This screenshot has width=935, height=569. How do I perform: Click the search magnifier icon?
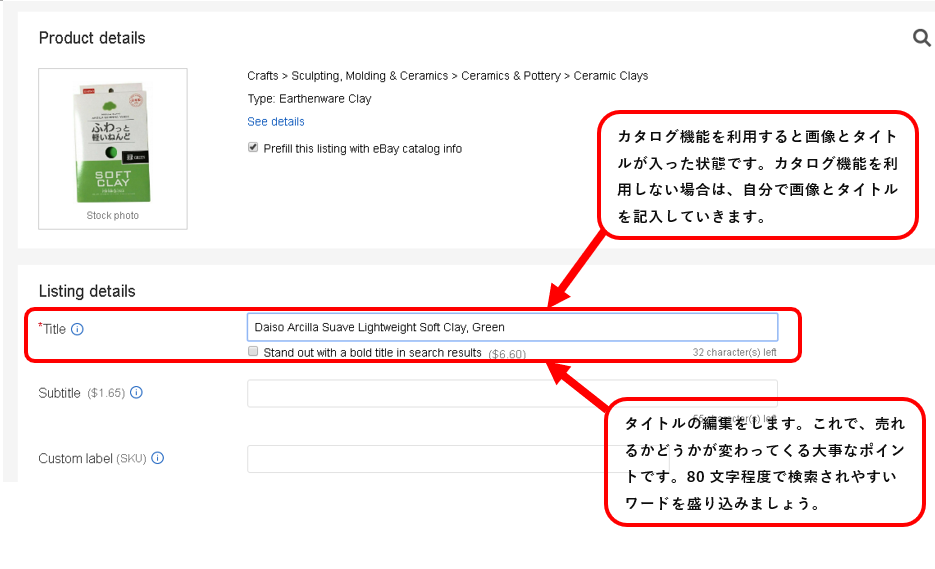coord(922,38)
